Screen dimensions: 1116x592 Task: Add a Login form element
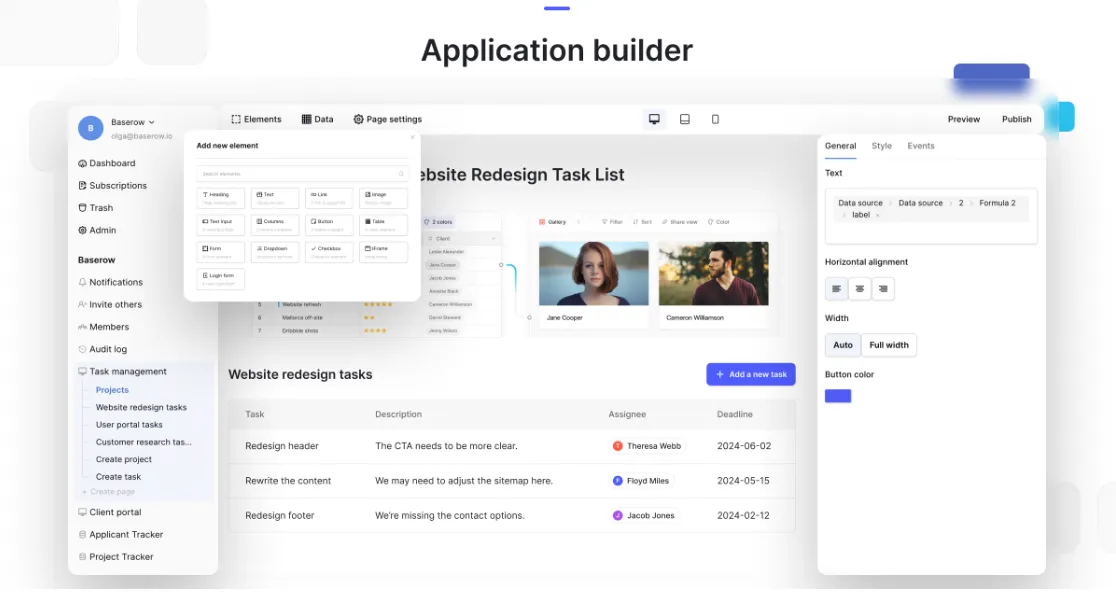[x=221, y=279]
